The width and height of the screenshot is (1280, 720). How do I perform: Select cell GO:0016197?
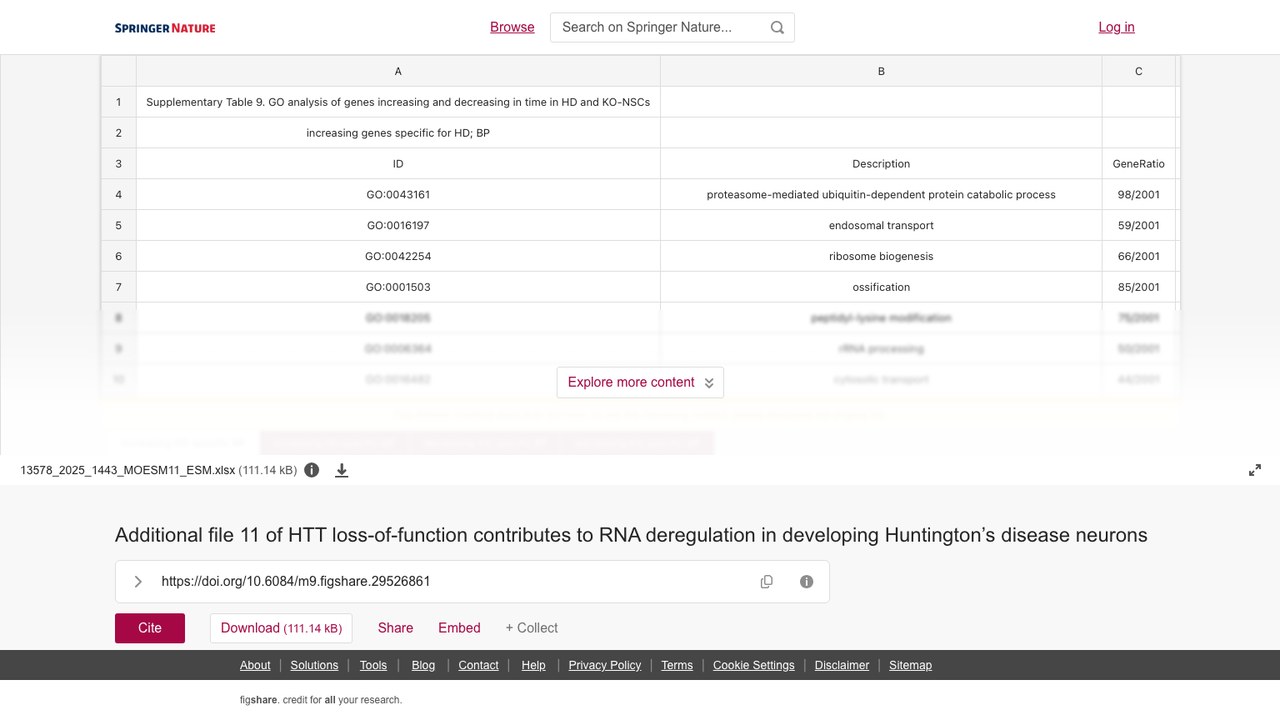pos(398,226)
